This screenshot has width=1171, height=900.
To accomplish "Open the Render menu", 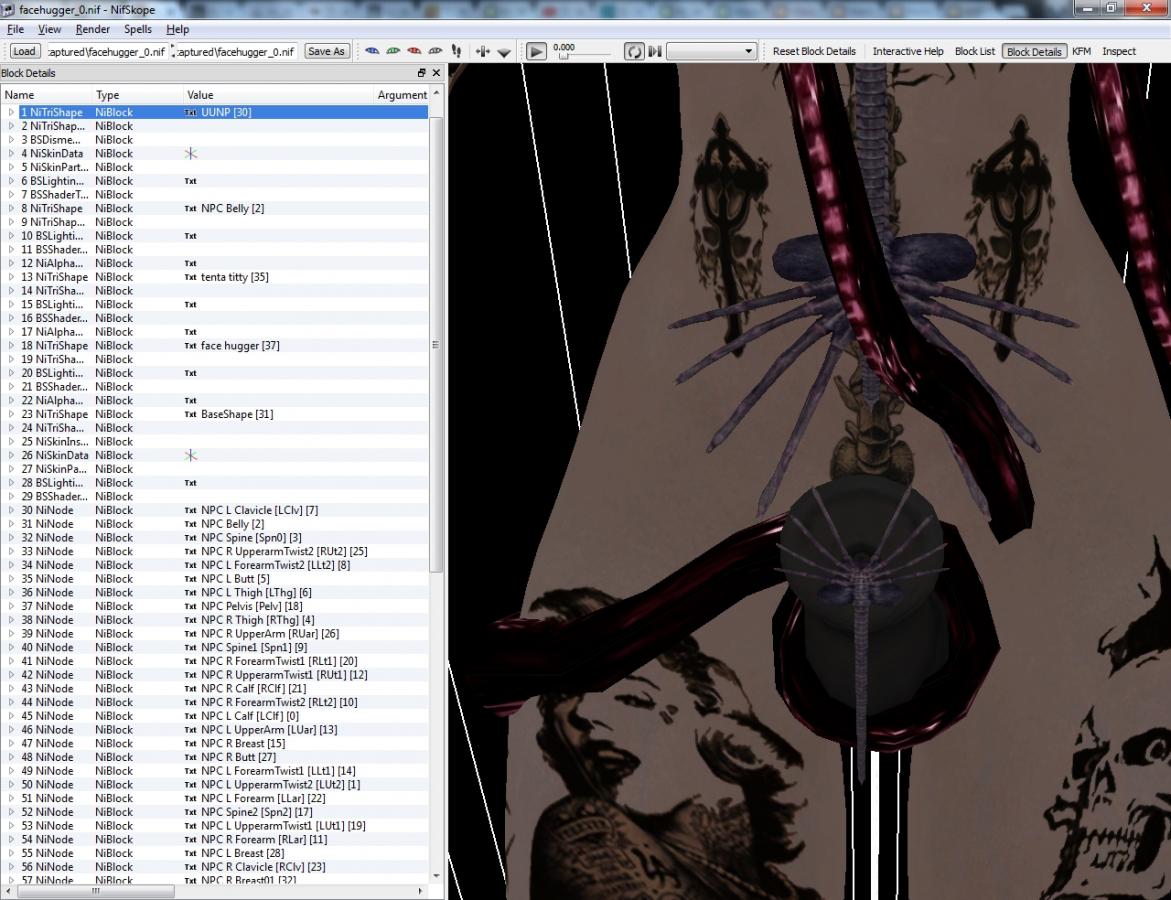I will 93,29.
